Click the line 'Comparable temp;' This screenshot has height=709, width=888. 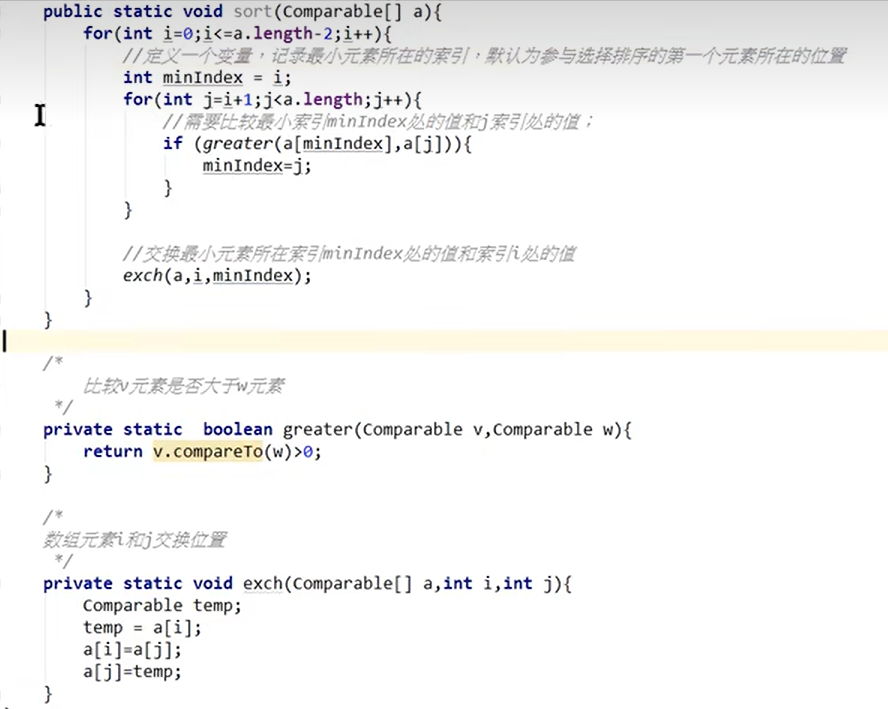coord(163,606)
